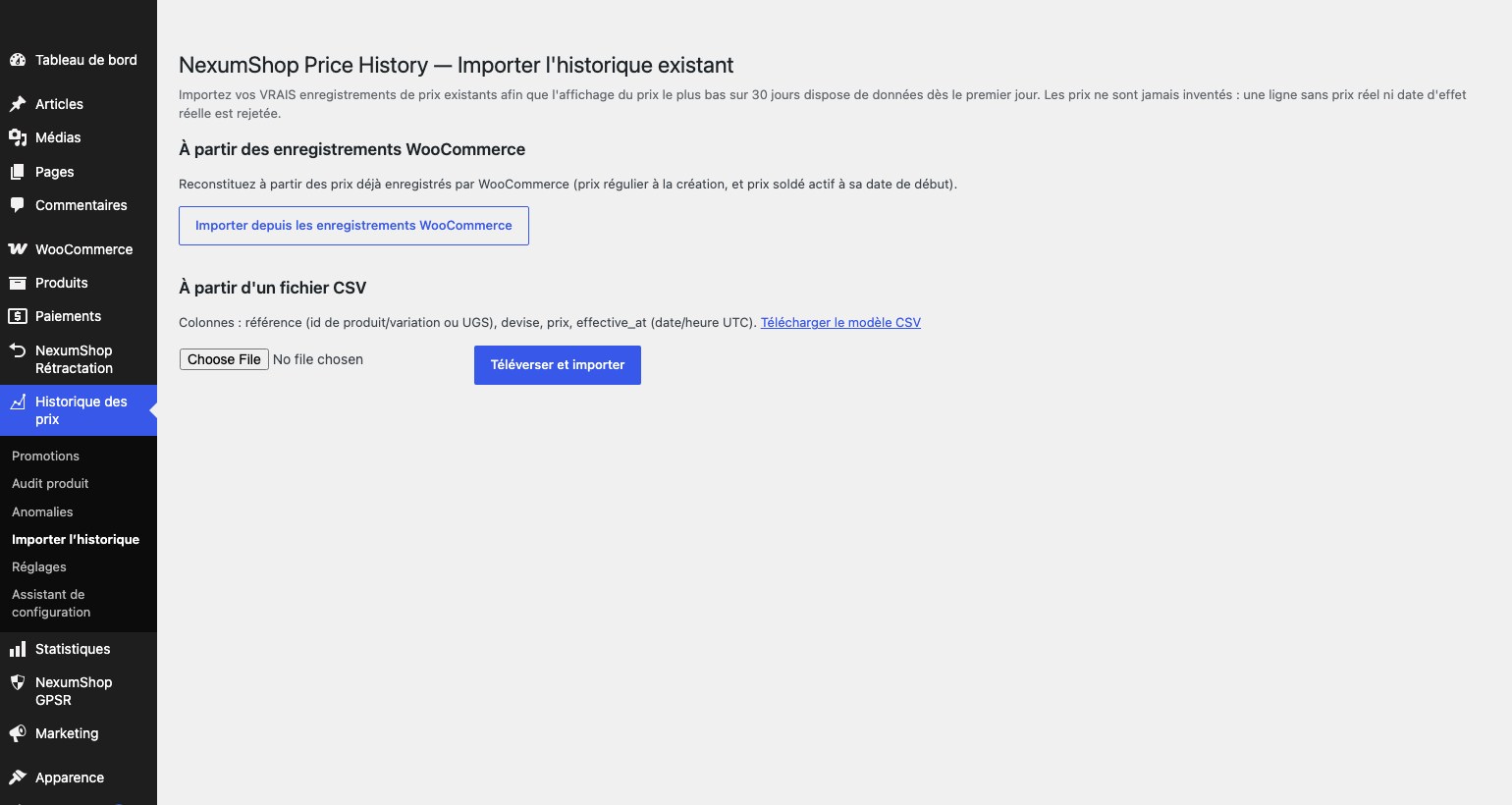Click Téléverser et importer button
This screenshot has width=1512, height=805.
[558, 365]
